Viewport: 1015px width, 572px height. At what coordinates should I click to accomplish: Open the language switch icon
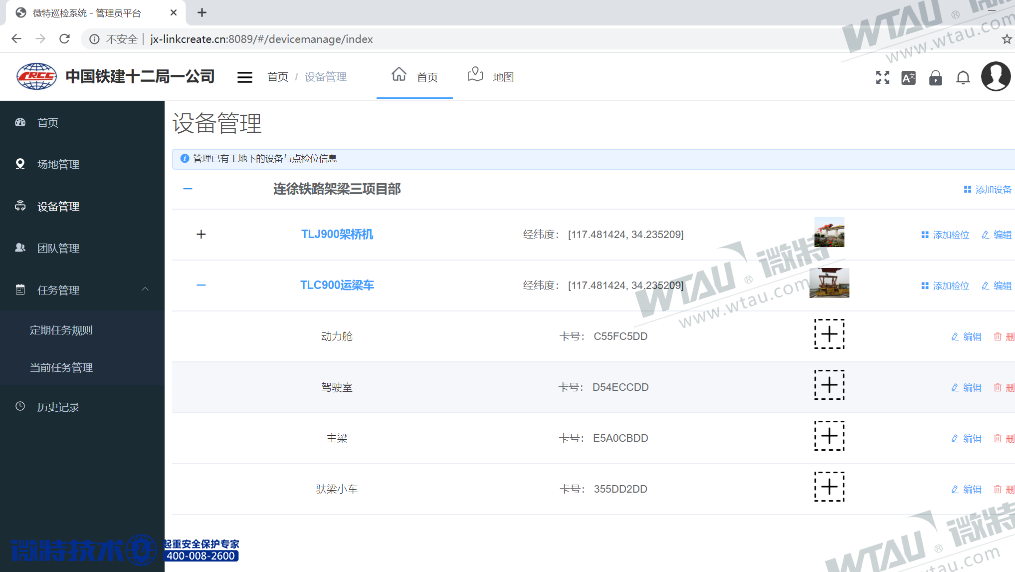(x=908, y=77)
